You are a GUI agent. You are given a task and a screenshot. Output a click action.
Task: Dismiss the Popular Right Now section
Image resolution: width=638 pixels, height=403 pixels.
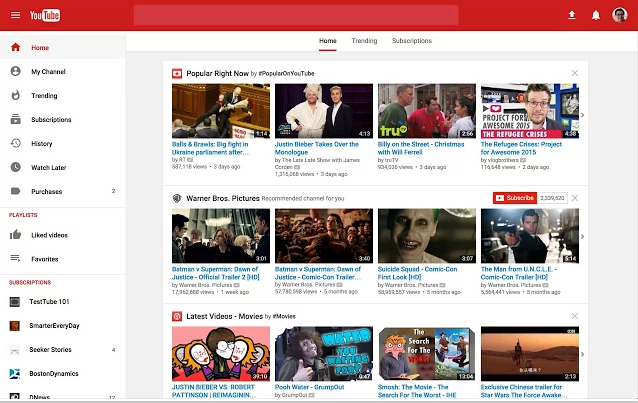[575, 73]
